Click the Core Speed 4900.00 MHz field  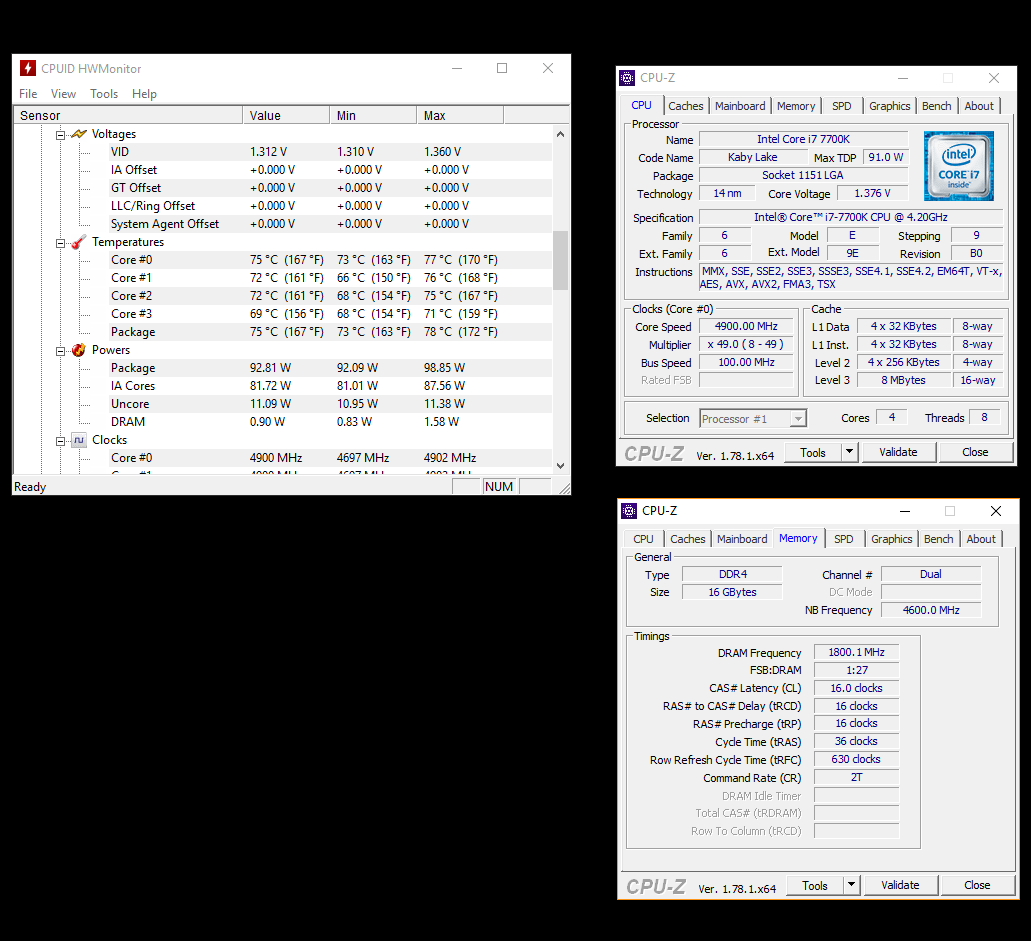coord(746,326)
